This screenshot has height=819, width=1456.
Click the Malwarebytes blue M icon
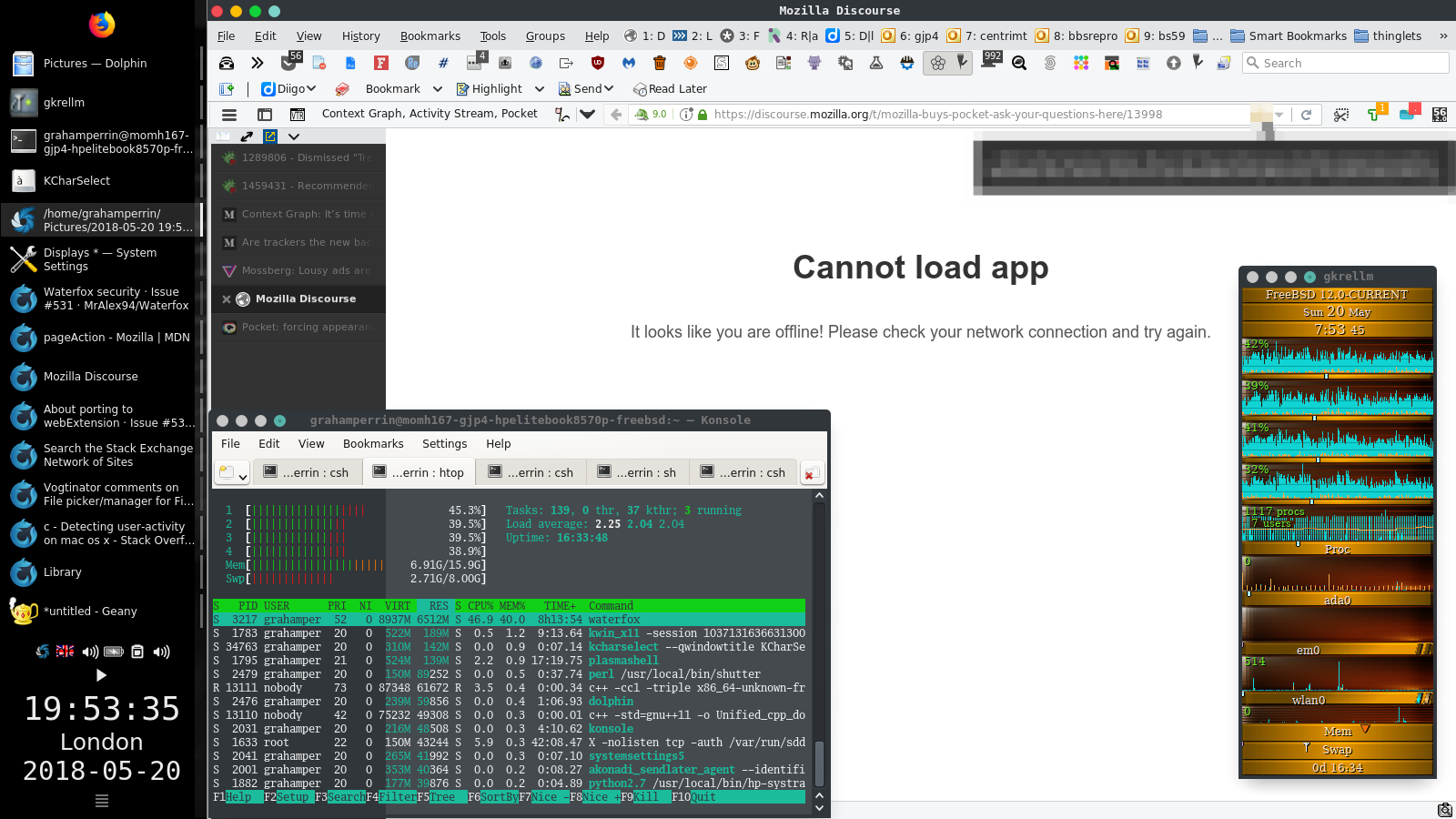[x=629, y=63]
